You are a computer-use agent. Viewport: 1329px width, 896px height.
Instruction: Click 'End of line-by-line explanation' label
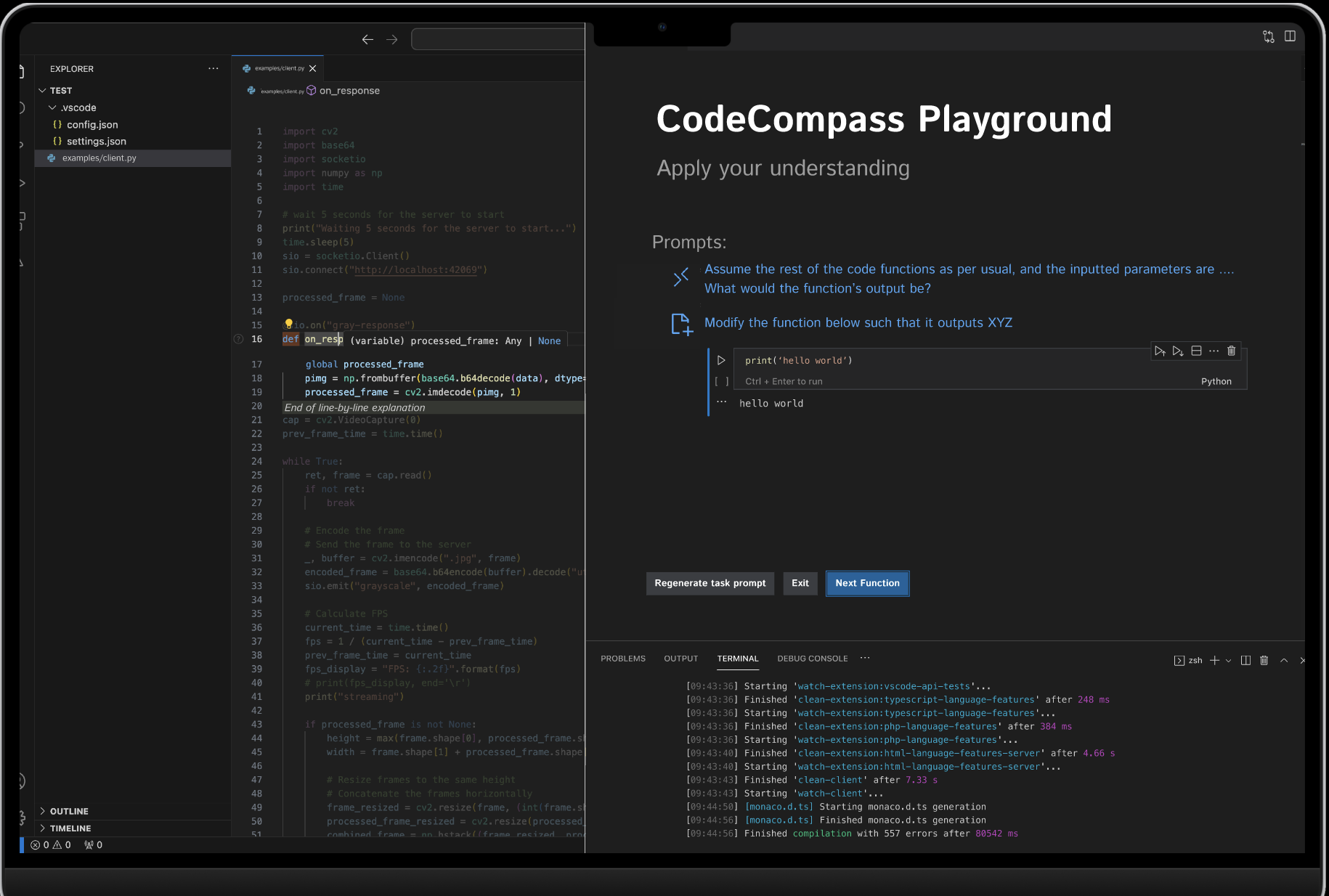pyautogui.click(x=354, y=407)
